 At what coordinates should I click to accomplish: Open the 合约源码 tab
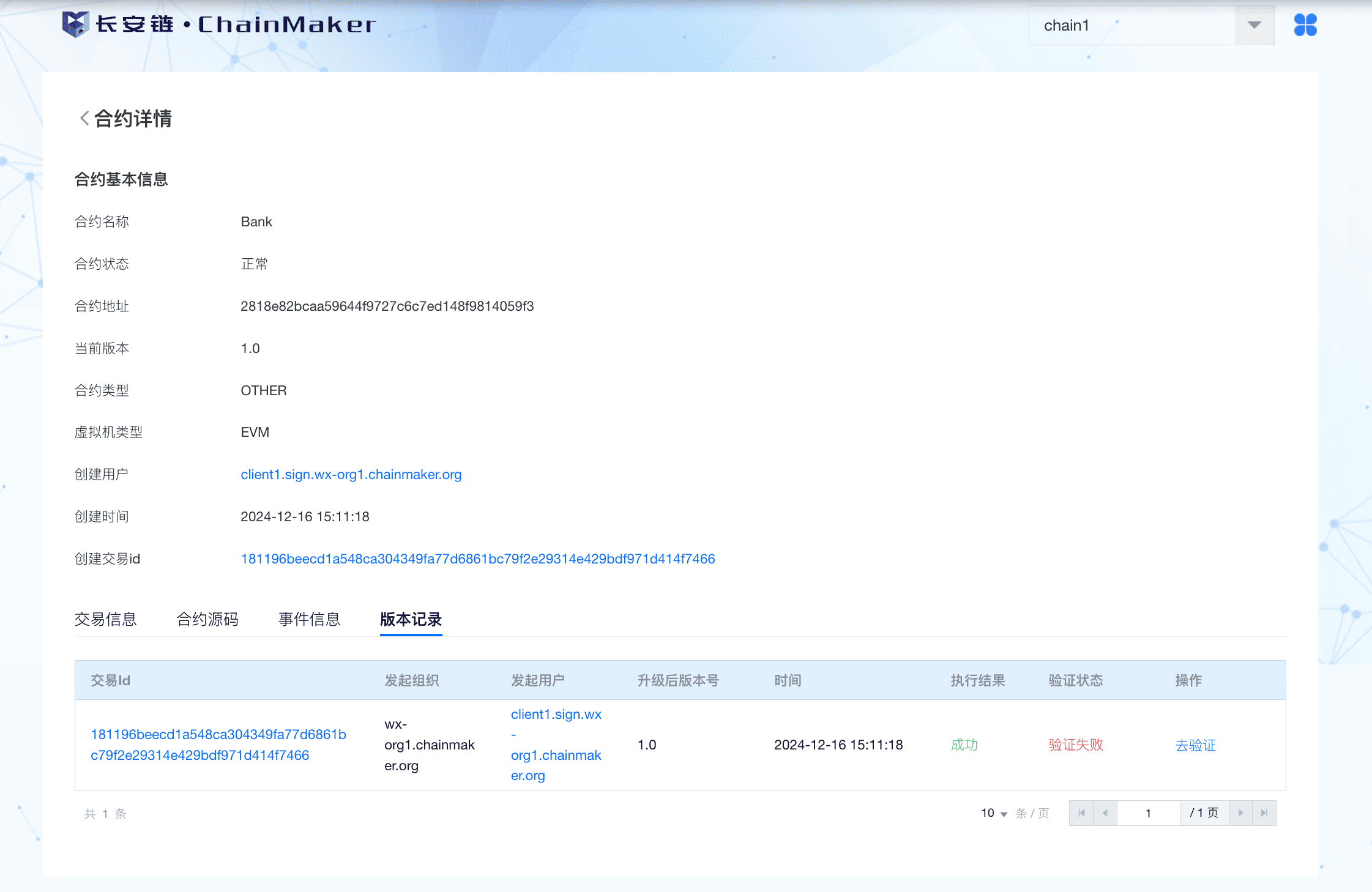[207, 619]
